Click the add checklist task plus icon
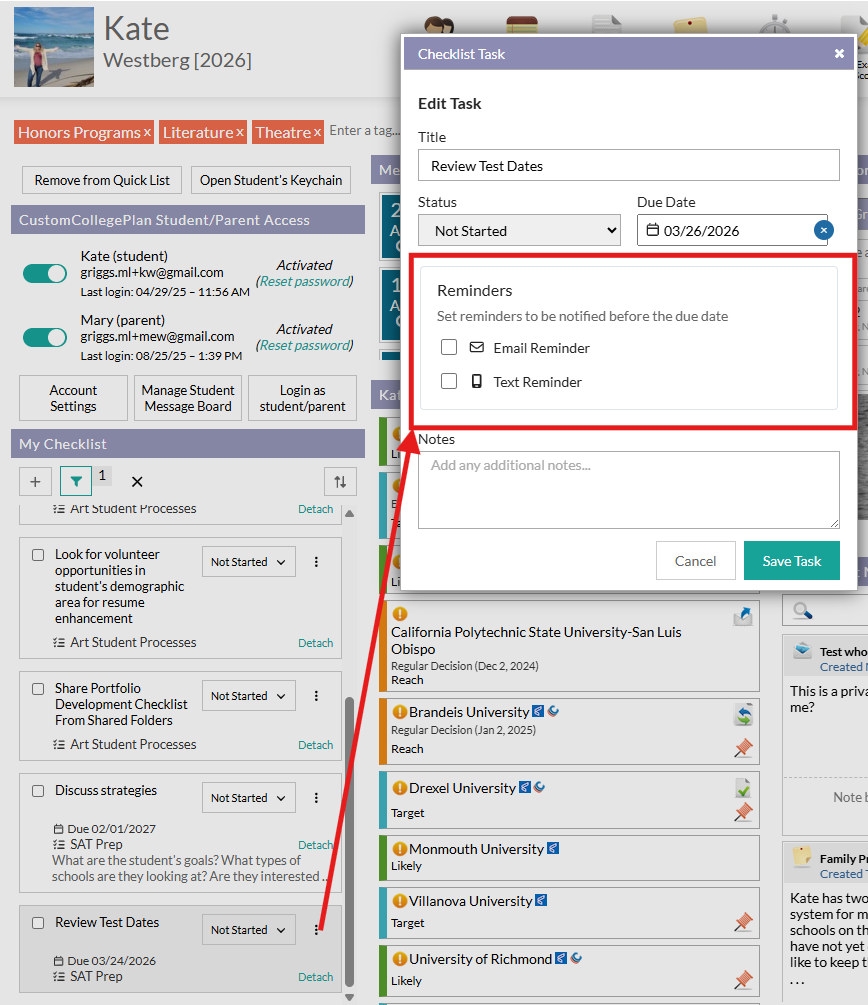Image resolution: width=868 pixels, height=1005 pixels. 35,481
